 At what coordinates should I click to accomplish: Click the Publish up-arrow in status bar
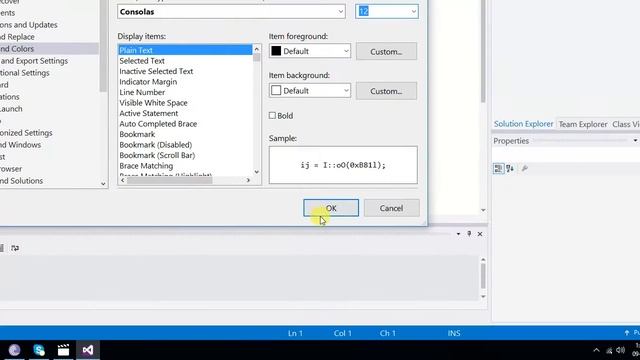click(627, 333)
